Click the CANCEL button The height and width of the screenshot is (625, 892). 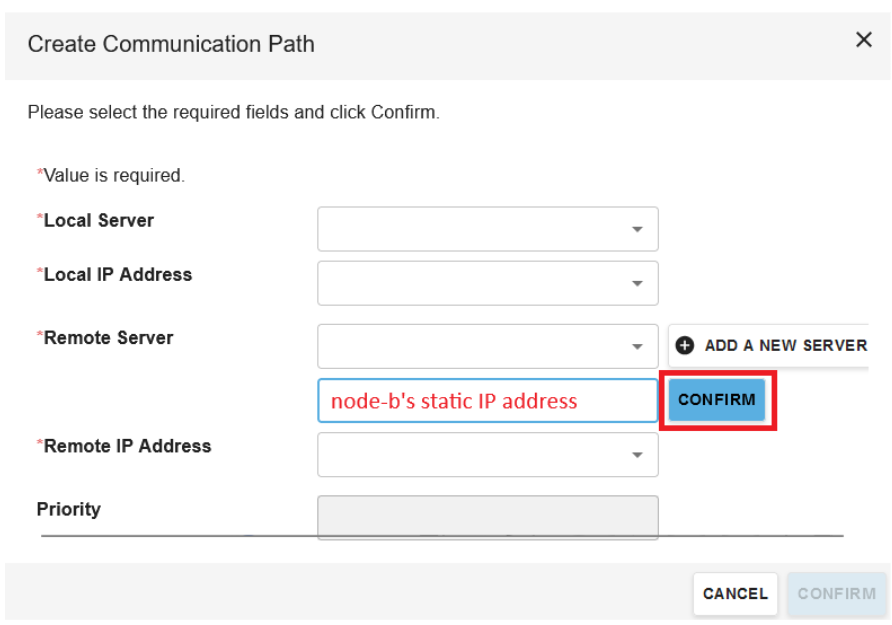click(735, 593)
